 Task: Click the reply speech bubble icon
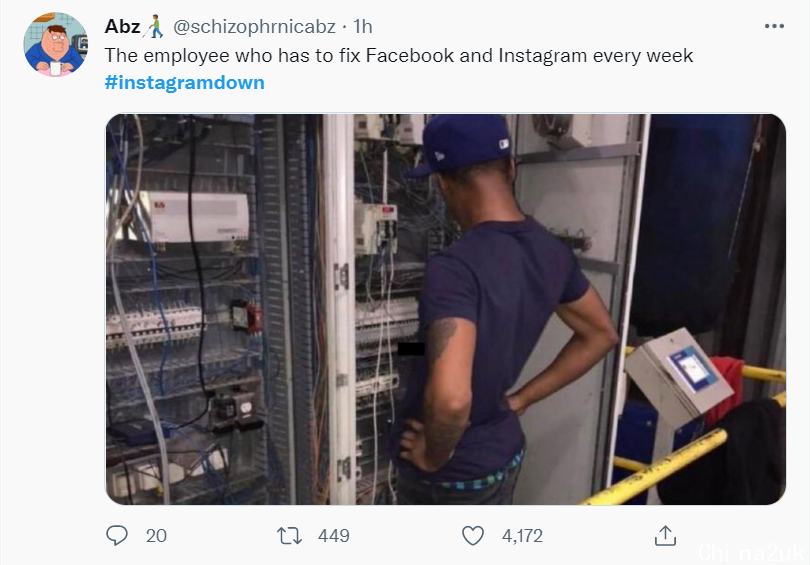click(117, 536)
